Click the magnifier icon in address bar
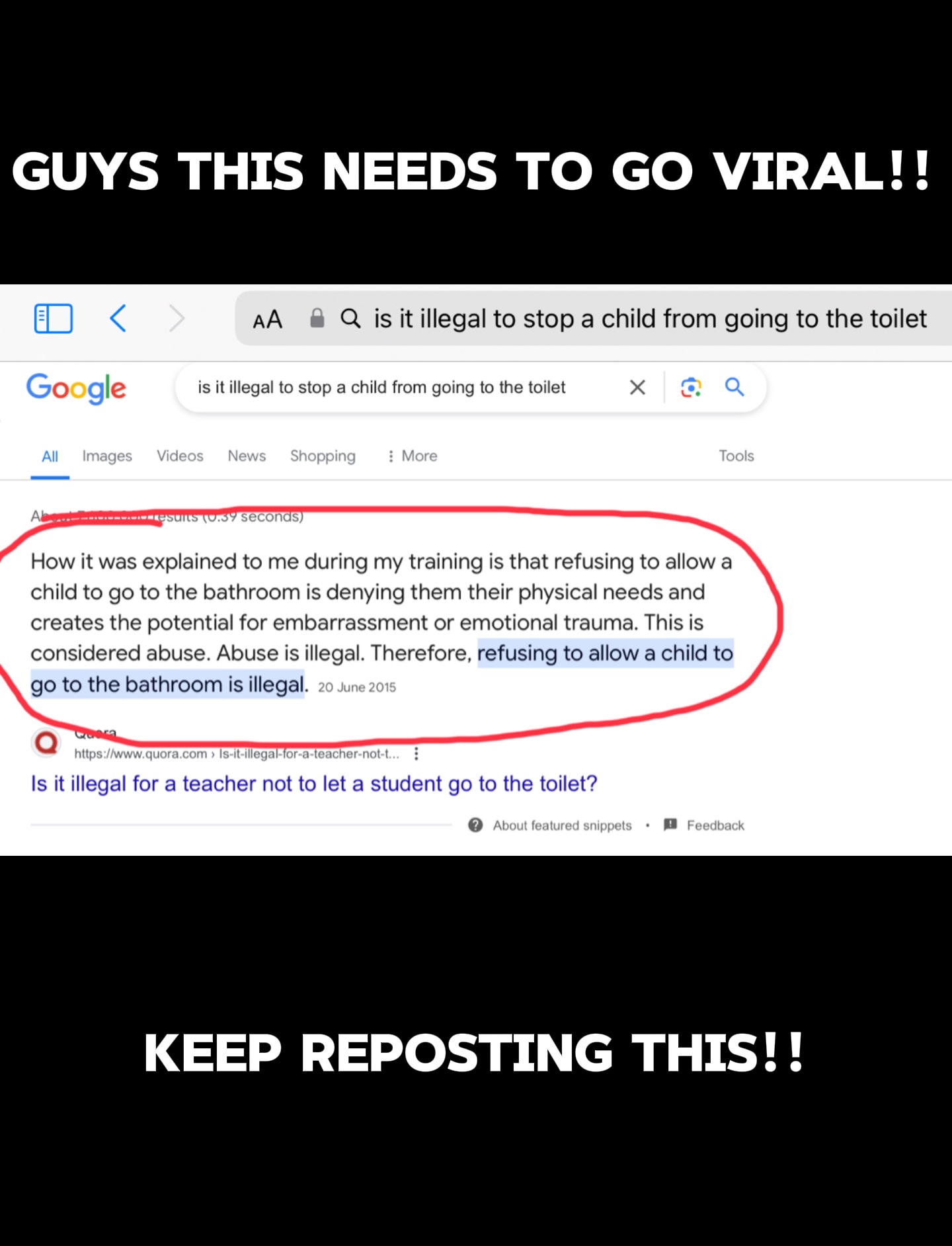The height and width of the screenshot is (1246, 952). click(x=350, y=319)
